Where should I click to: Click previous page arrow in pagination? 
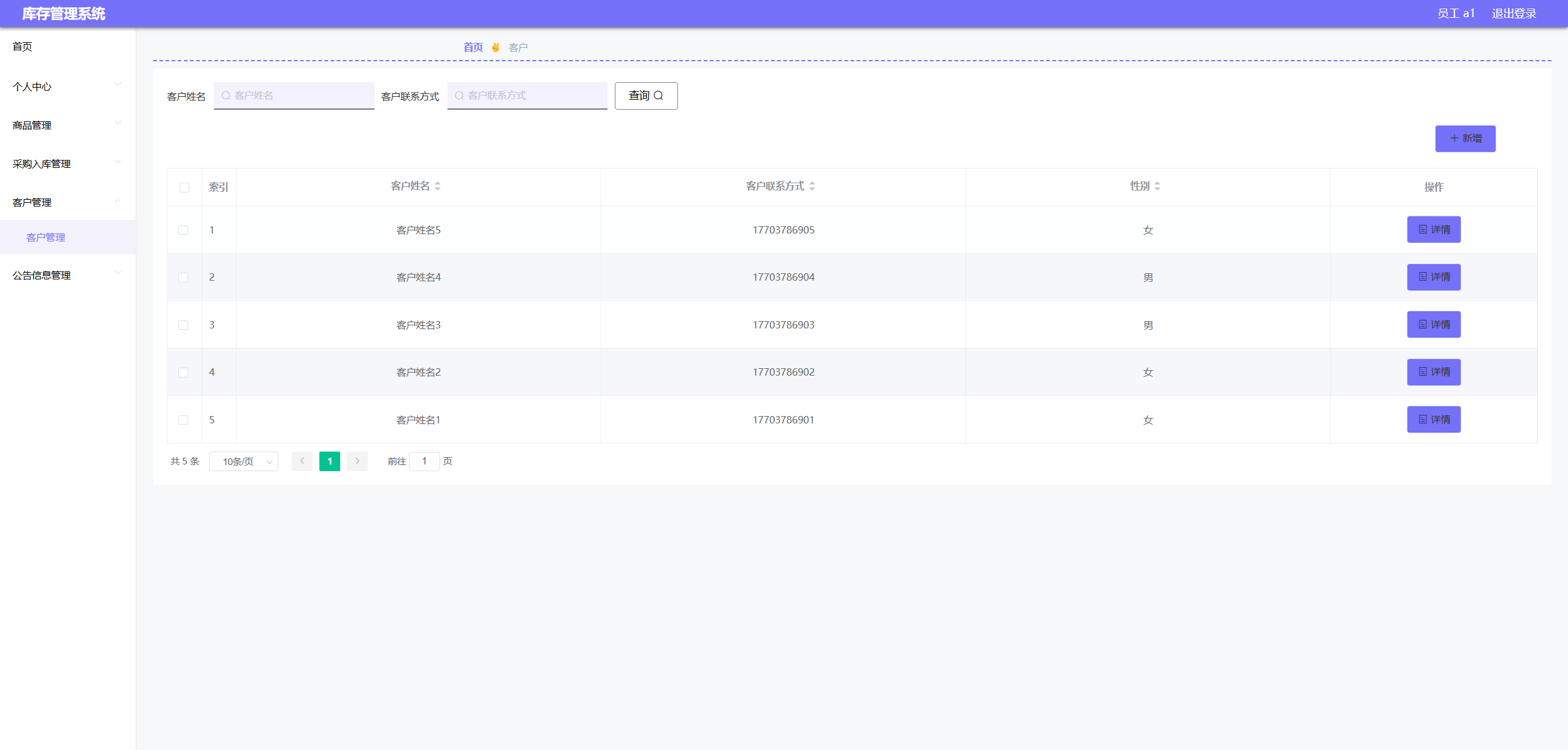point(302,461)
